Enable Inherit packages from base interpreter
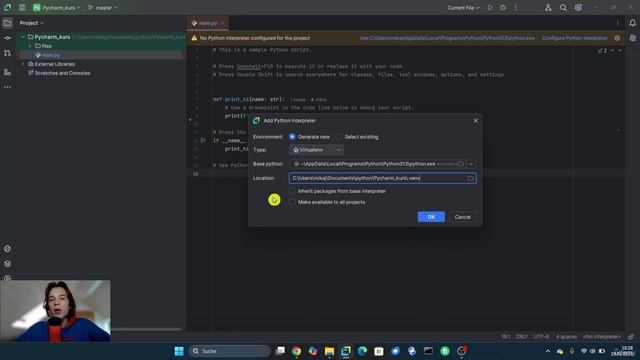 (292, 191)
